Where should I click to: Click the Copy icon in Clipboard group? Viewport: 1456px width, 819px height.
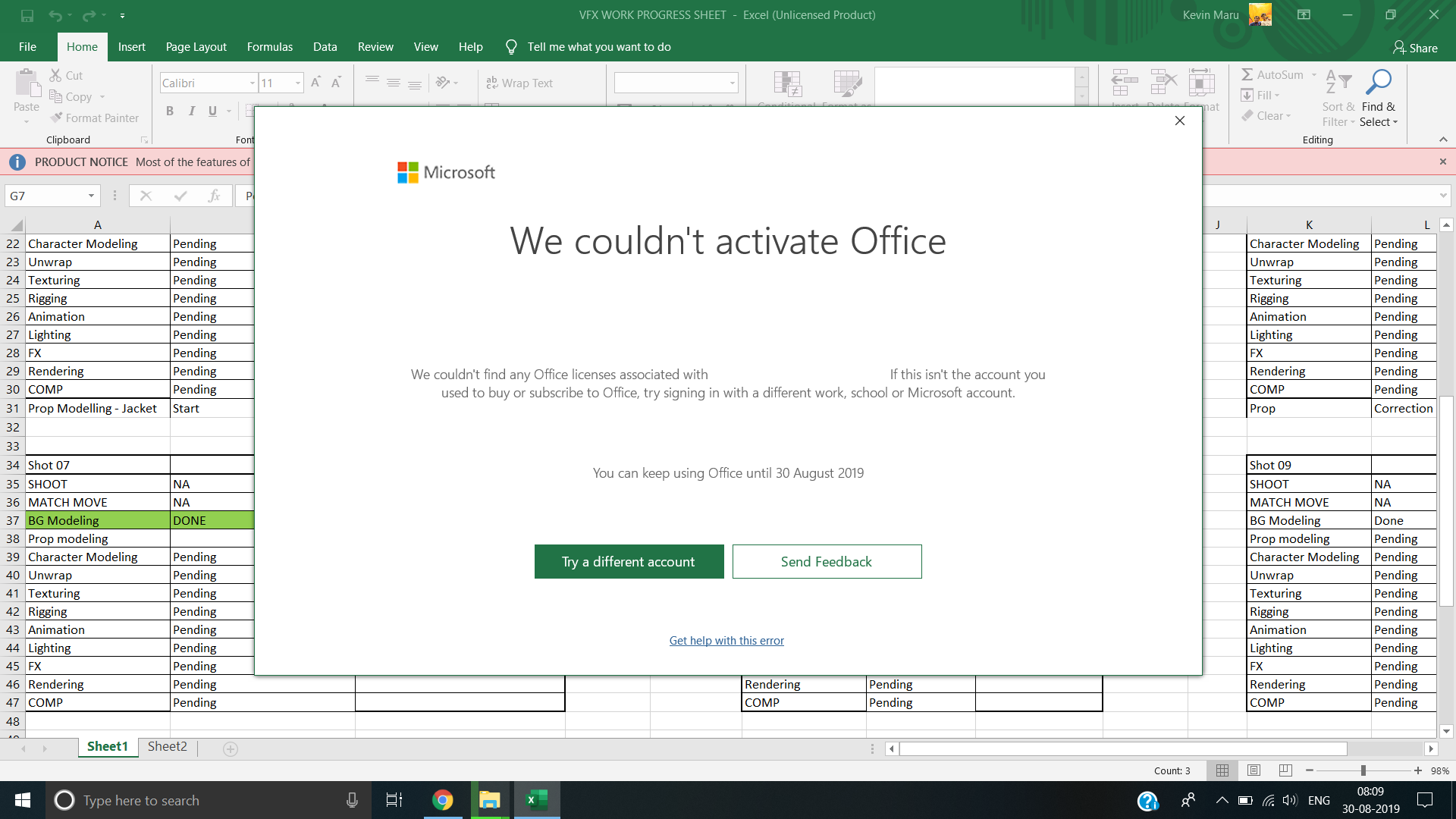[x=55, y=96]
